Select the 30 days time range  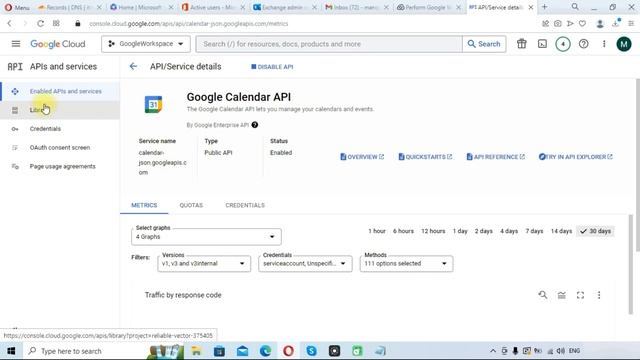tap(596, 231)
